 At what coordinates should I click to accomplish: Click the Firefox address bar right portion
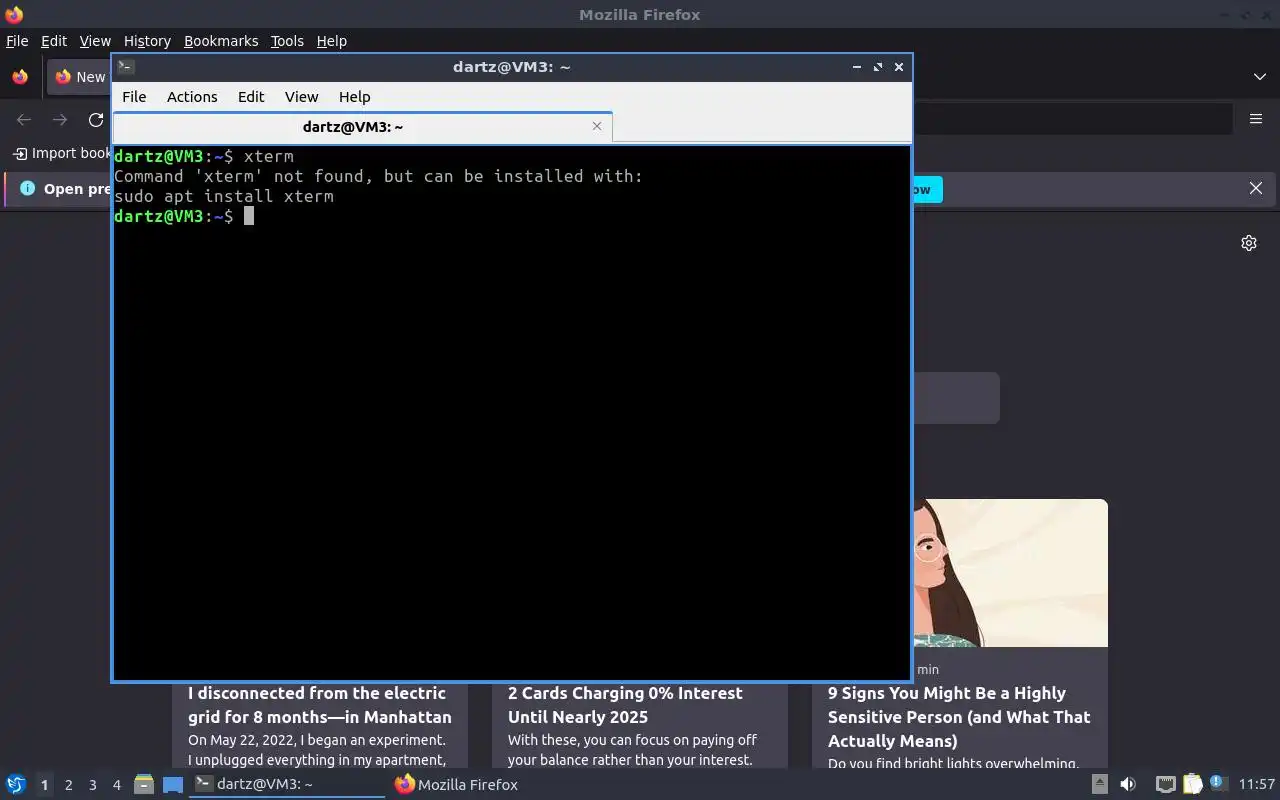pos(1072,119)
